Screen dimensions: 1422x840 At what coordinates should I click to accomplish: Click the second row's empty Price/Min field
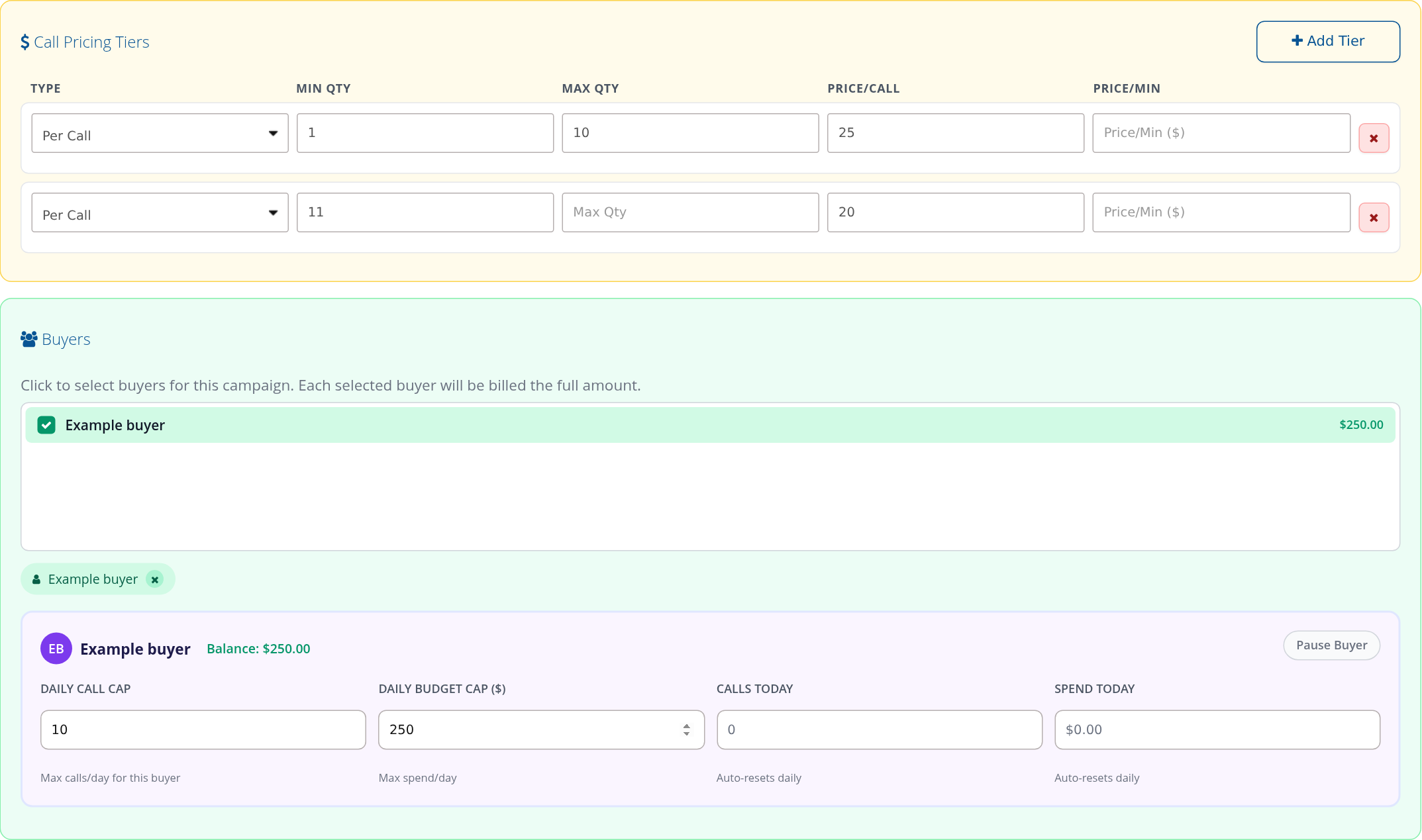[1221, 212]
